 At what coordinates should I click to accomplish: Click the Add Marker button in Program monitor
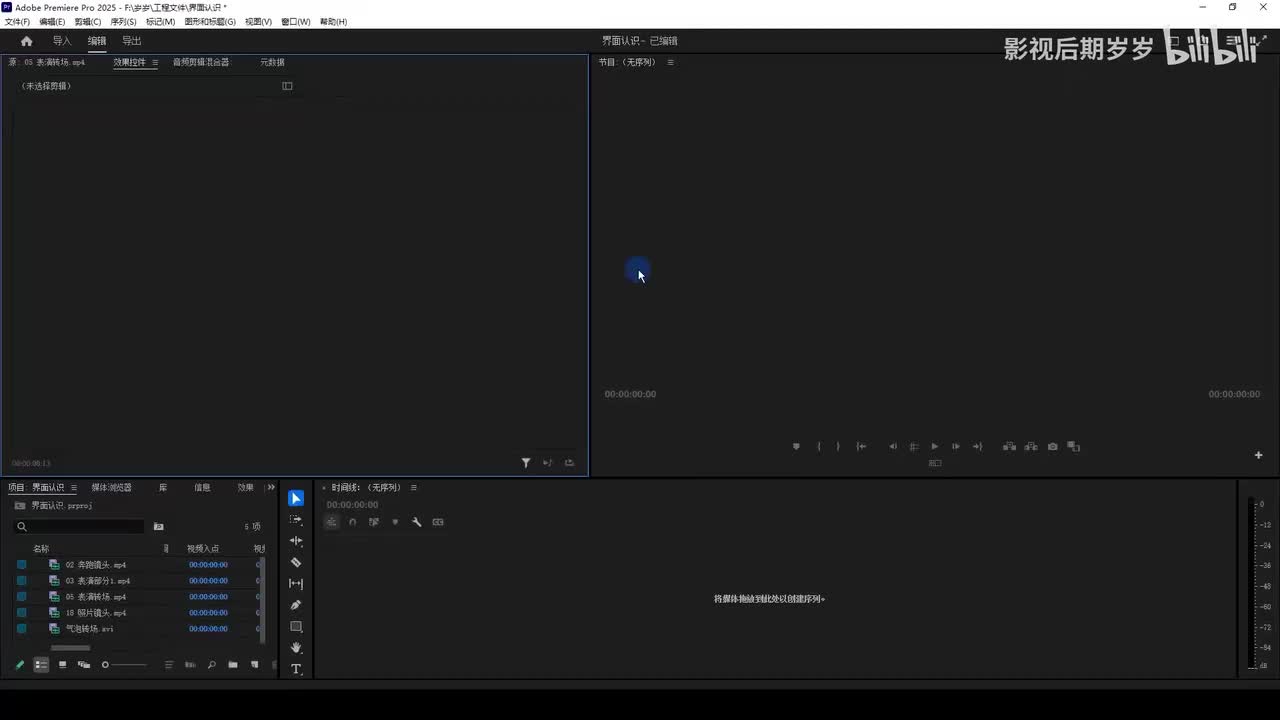coord(796,447)
